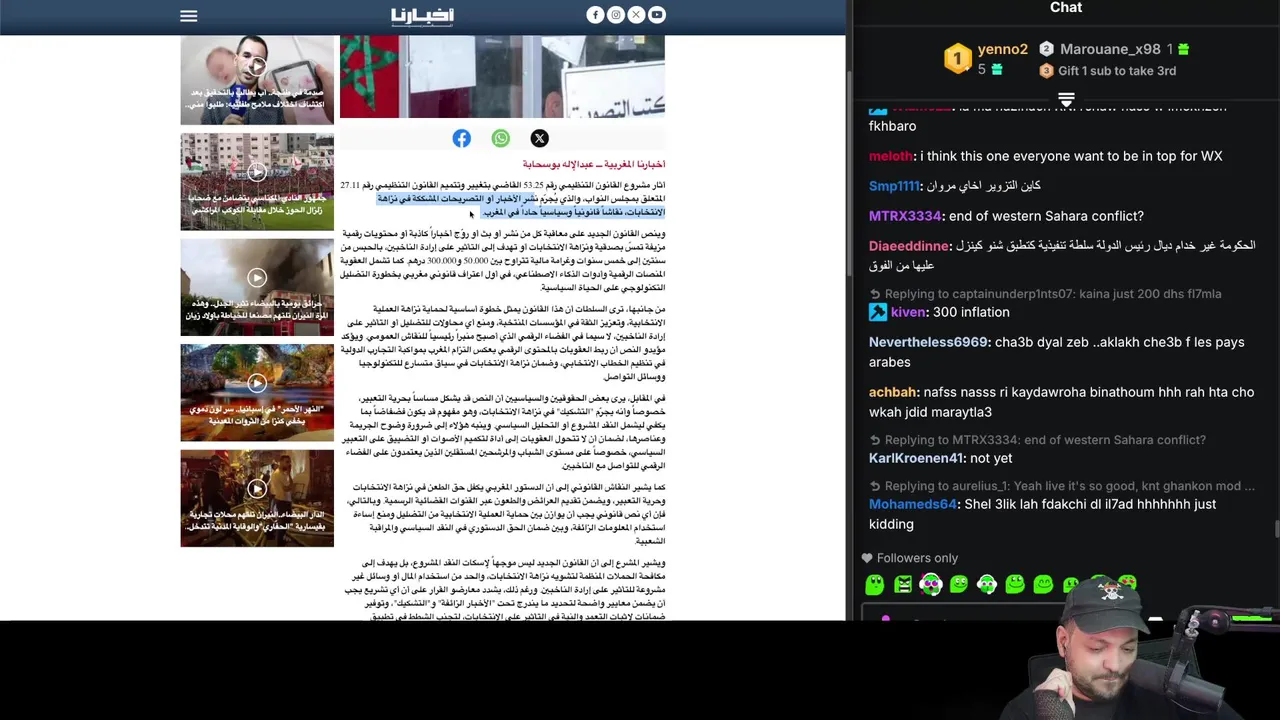Click the highlighted first paragraph text

(521, 205)
